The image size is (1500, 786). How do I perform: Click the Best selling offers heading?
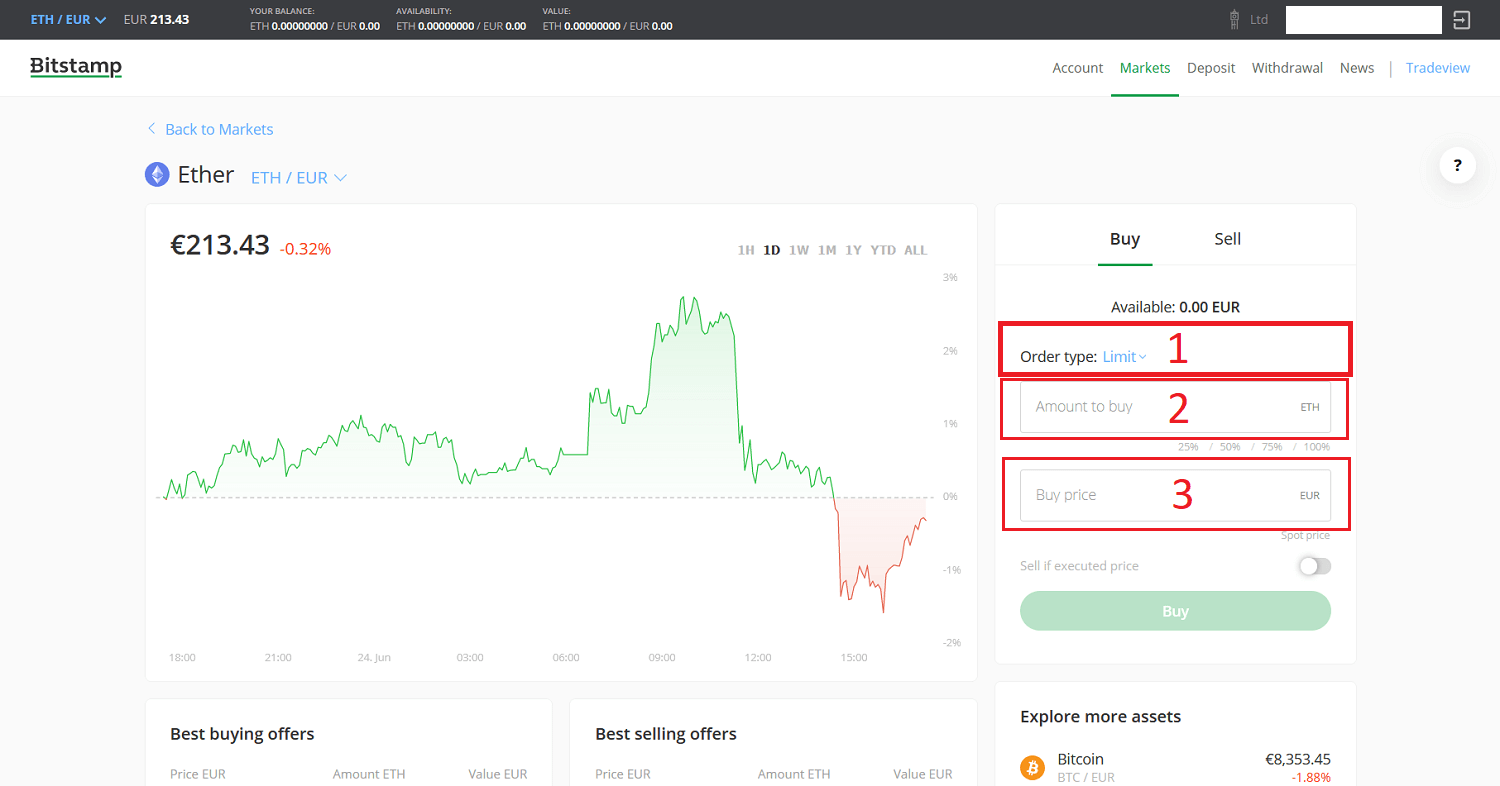coord(666,734)
